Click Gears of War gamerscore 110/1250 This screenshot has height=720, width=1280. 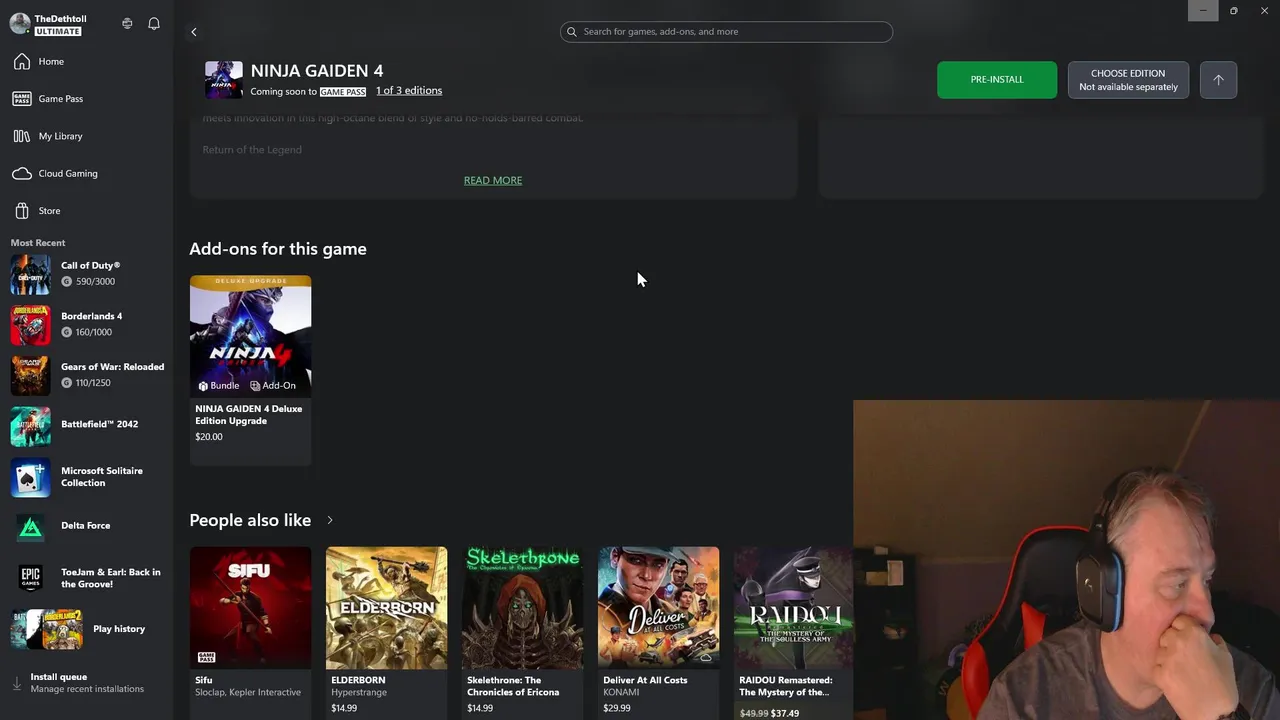click(86, 383)
